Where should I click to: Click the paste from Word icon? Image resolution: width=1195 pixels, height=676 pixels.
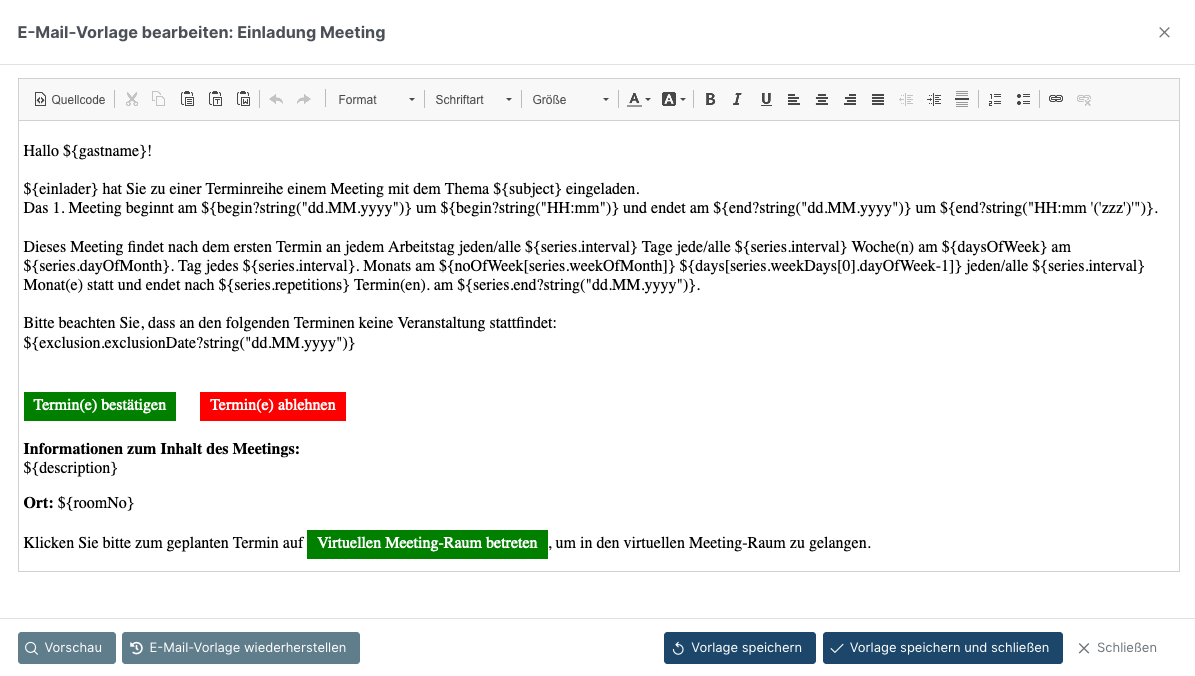click(x=243, y=99)
